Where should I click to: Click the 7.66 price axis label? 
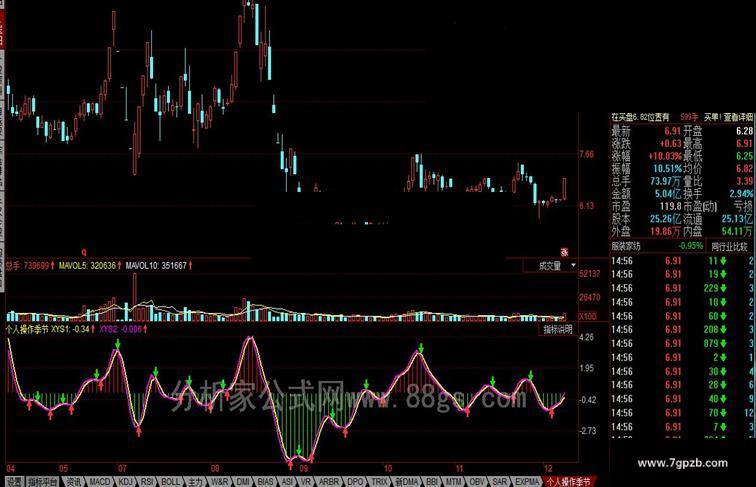coord(587,155)
